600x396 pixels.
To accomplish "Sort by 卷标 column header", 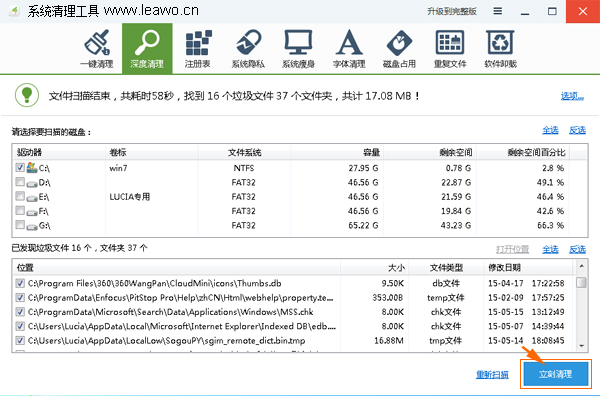I will click(x=152, y=152).
